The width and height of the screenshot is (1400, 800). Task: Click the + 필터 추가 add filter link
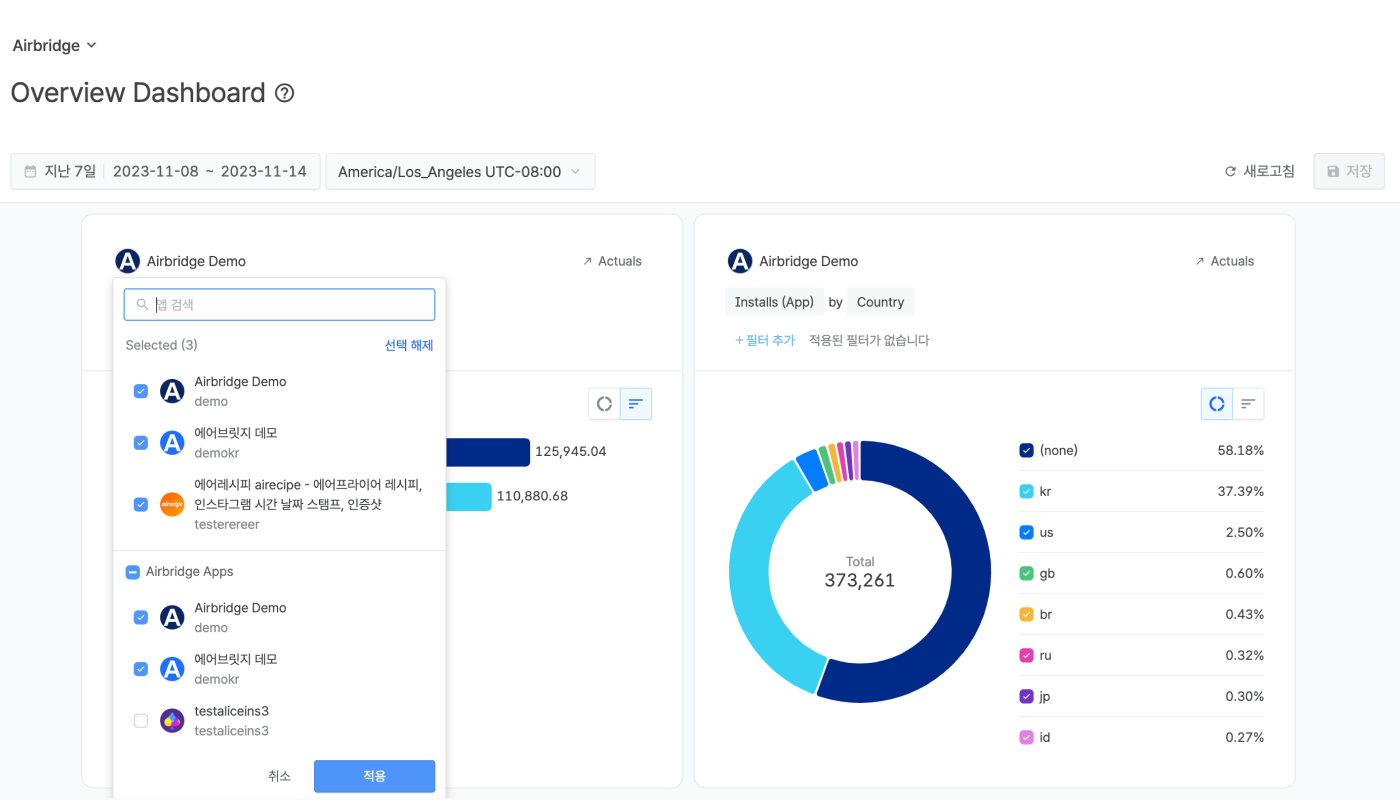tap(765, 340)
